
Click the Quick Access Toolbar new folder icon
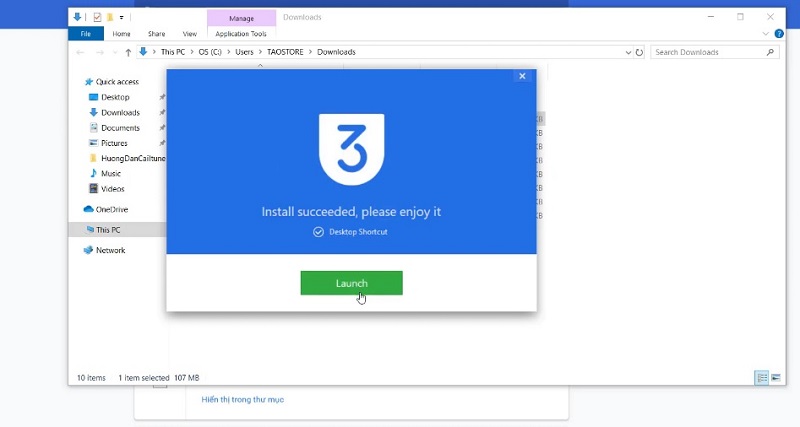pos(109,17)
